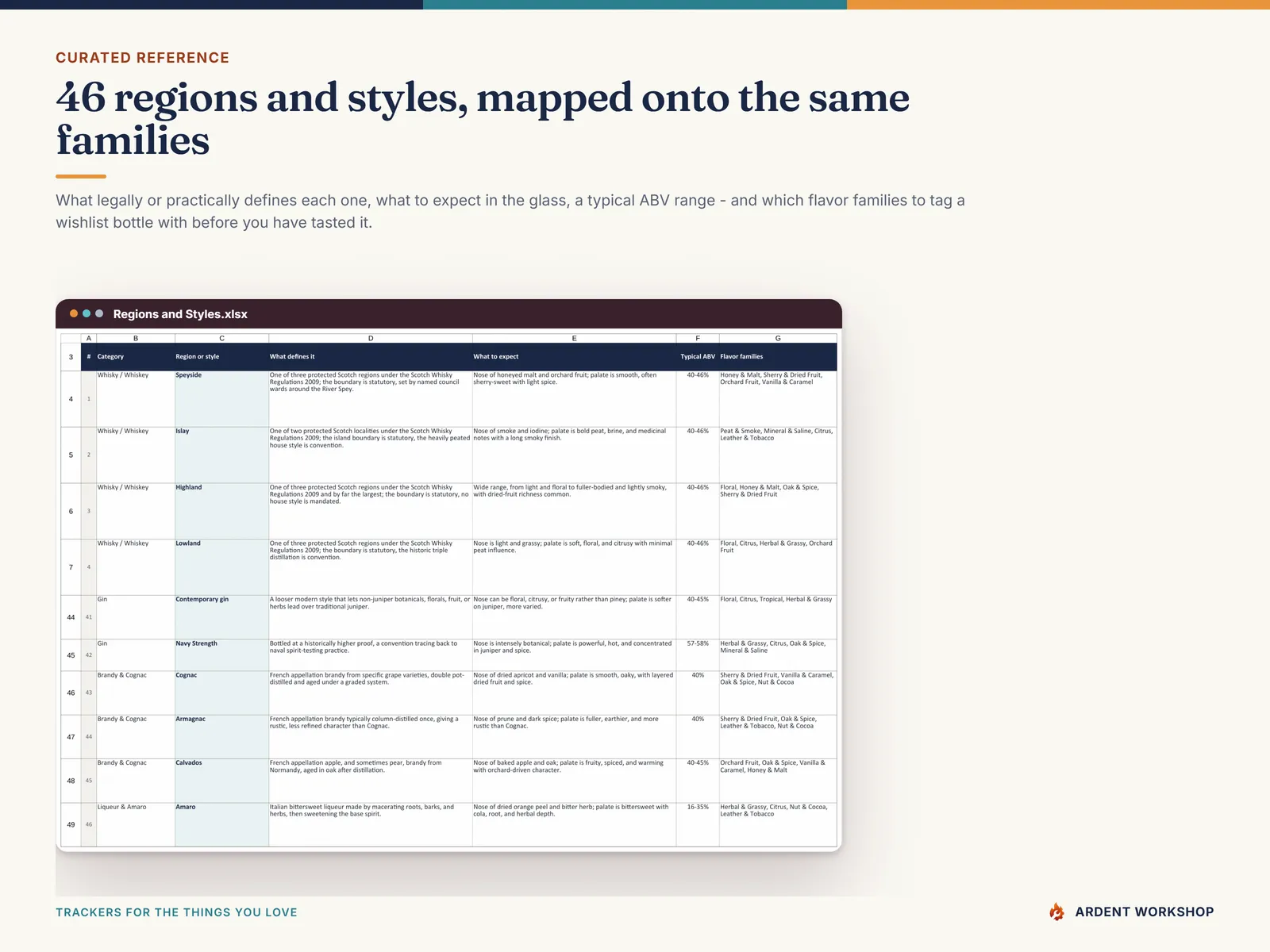Click the CURATED REFERENCE label

pyautogui.click(x=142, y=58)
